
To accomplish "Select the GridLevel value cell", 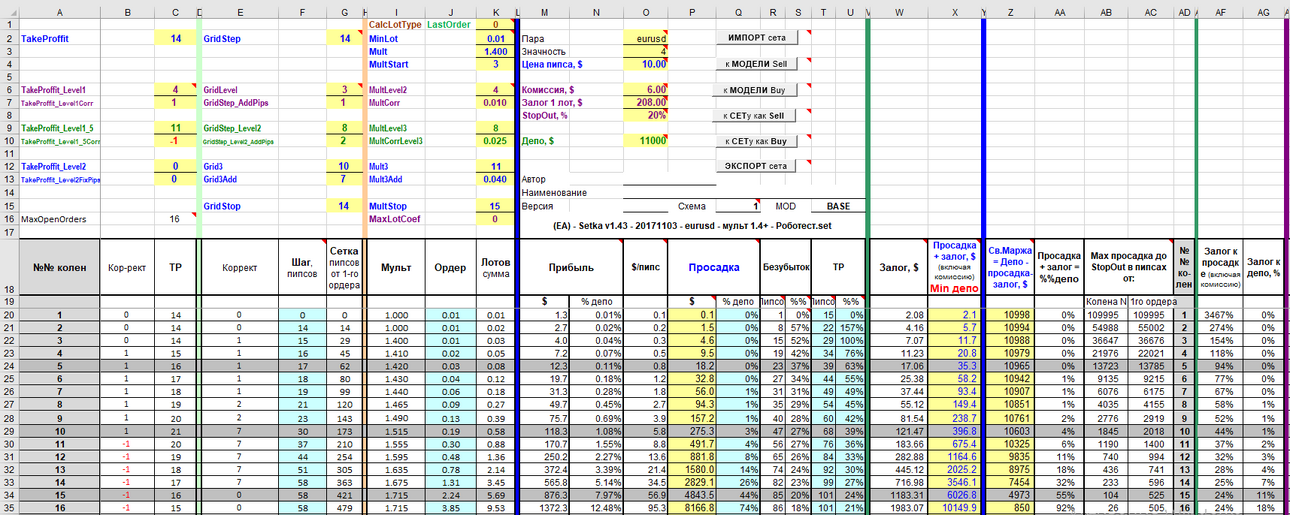I will pyautogui.click(x=345, y=89).
